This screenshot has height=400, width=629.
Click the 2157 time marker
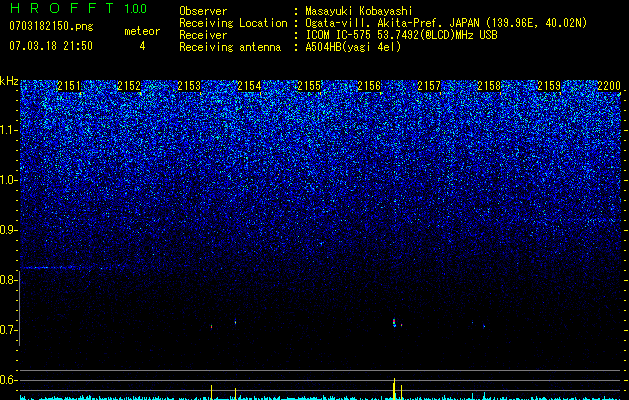point(429,86)
